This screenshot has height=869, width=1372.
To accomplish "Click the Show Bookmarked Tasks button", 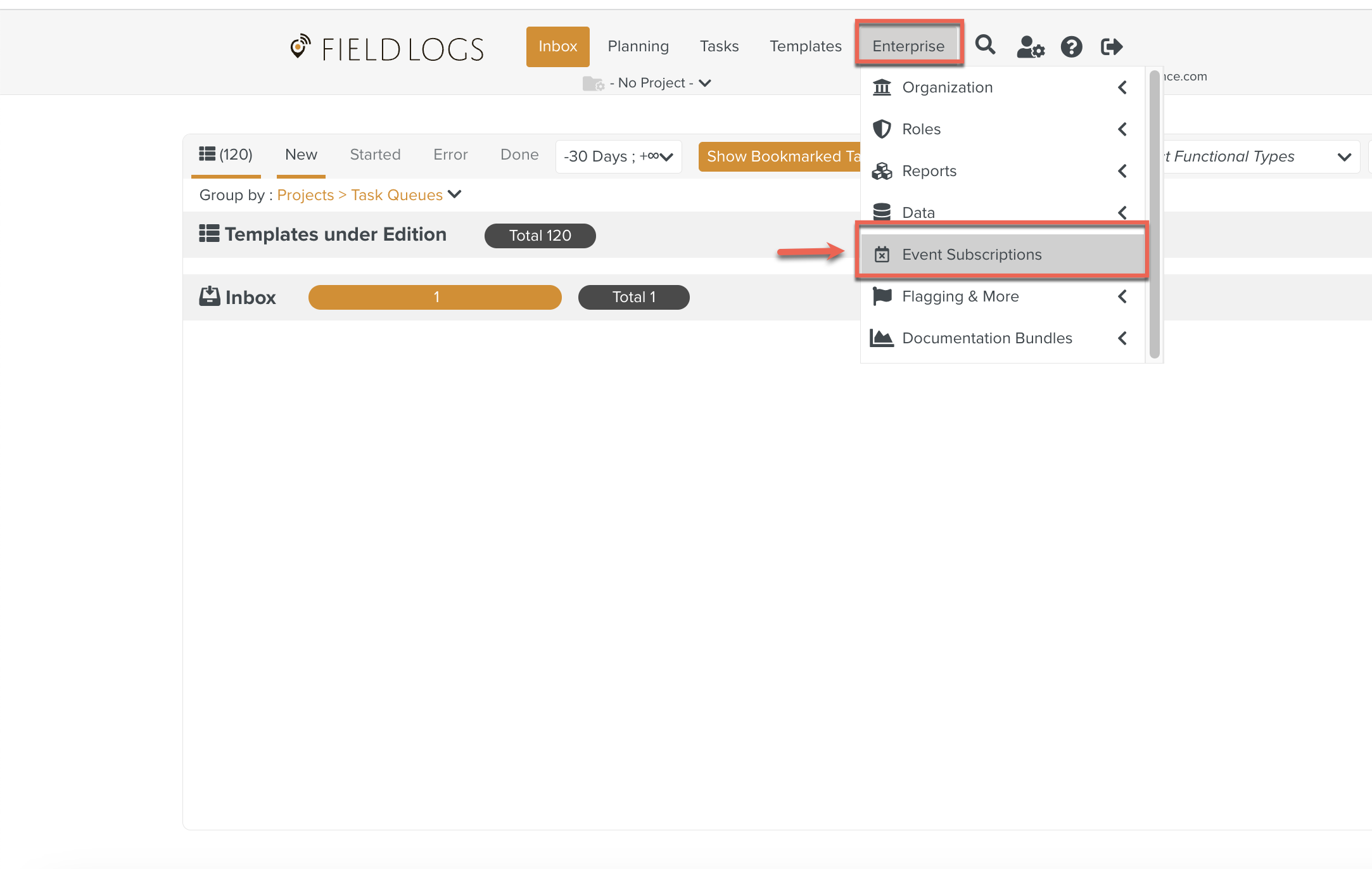I will tap(782, 156).
